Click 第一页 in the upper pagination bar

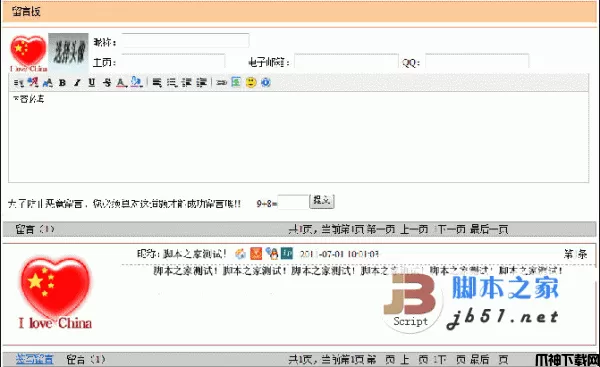point(381,229)
